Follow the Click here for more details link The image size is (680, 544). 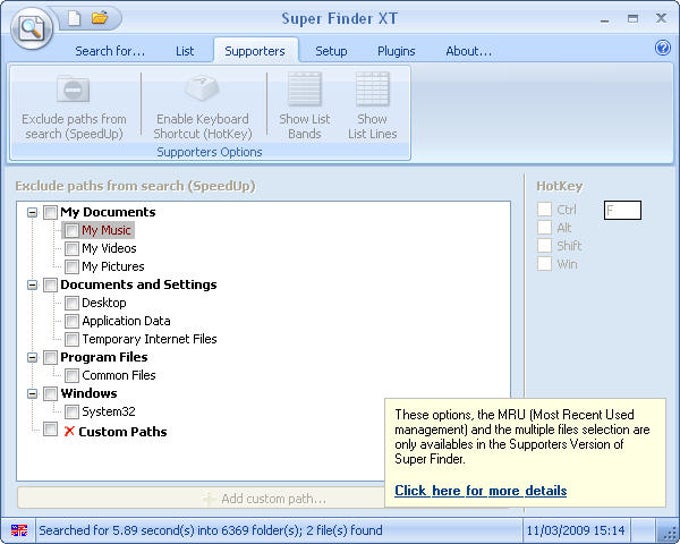click(481, 491)
